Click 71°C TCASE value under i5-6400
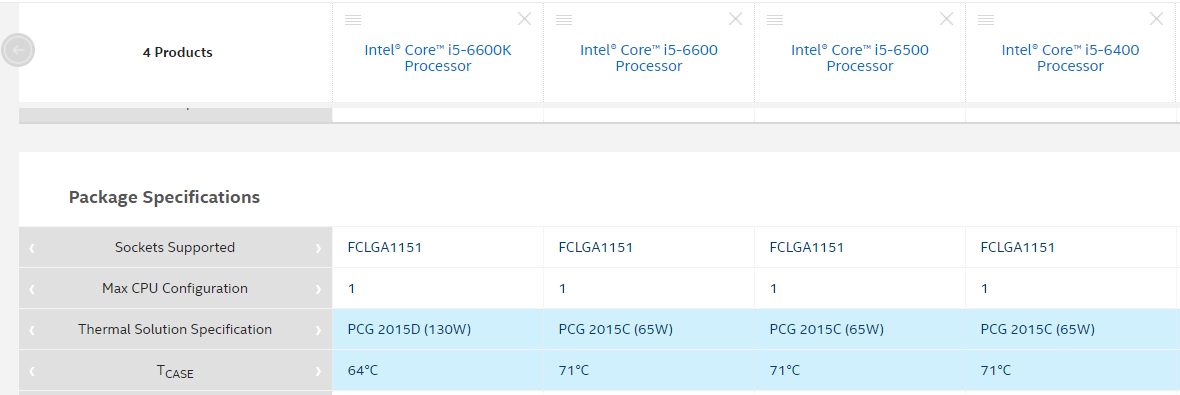 point(996,371)
